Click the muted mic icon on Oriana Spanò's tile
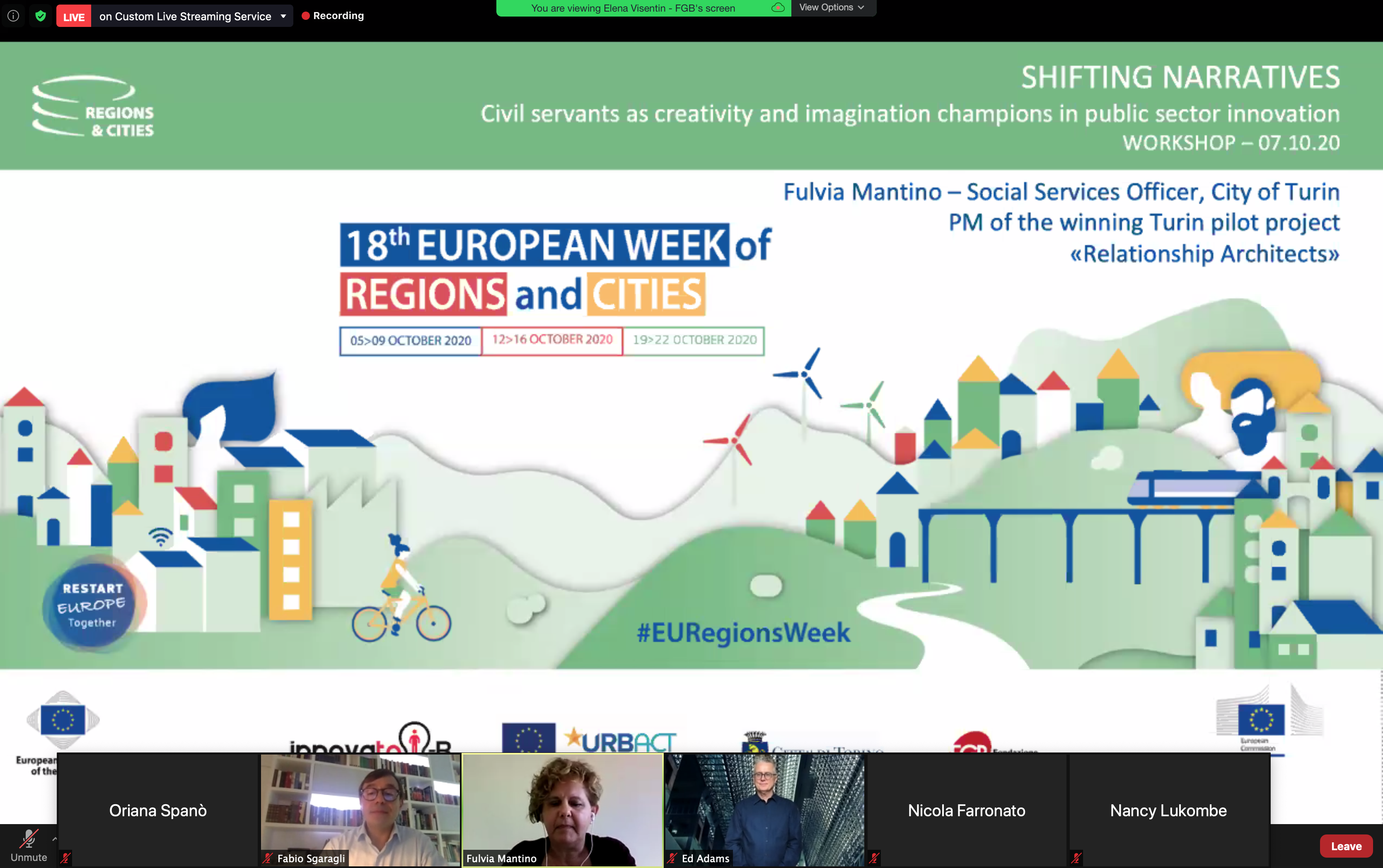Image resolution: width=1383 pixels, height=868 pixels. (x=65, y=858)
